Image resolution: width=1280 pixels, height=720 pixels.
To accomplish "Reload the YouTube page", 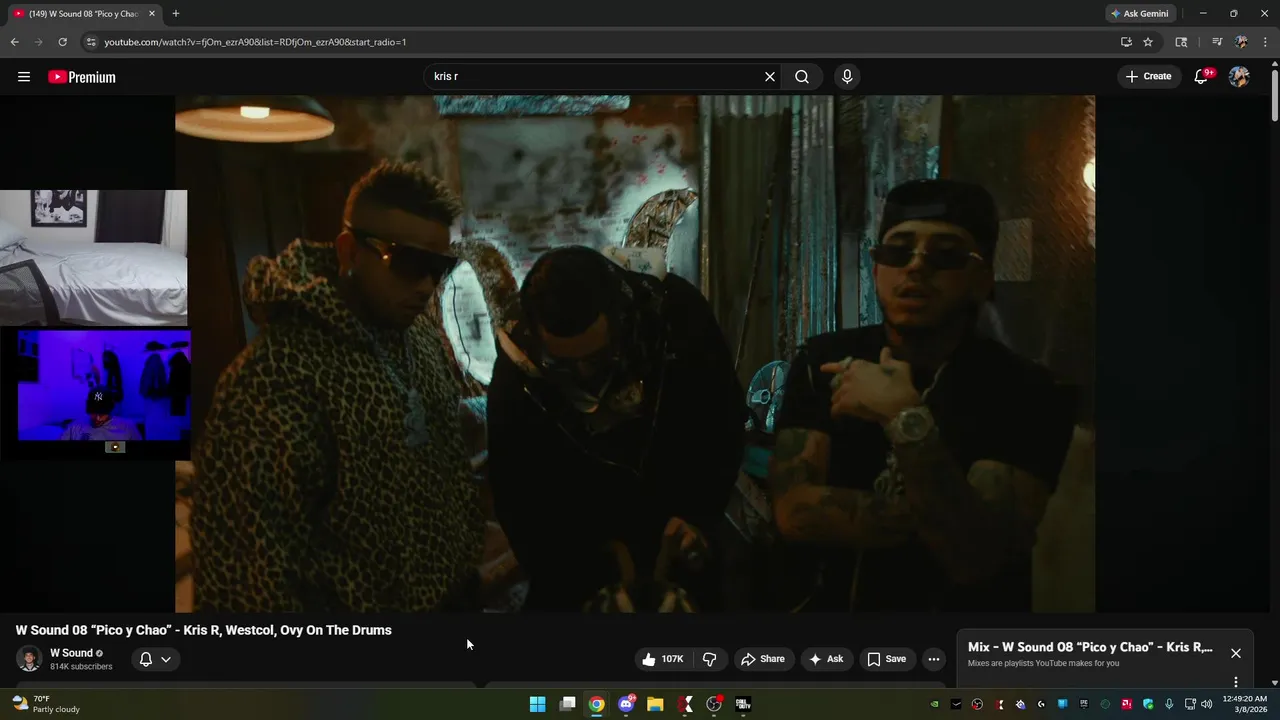I will tap(62, 42).
